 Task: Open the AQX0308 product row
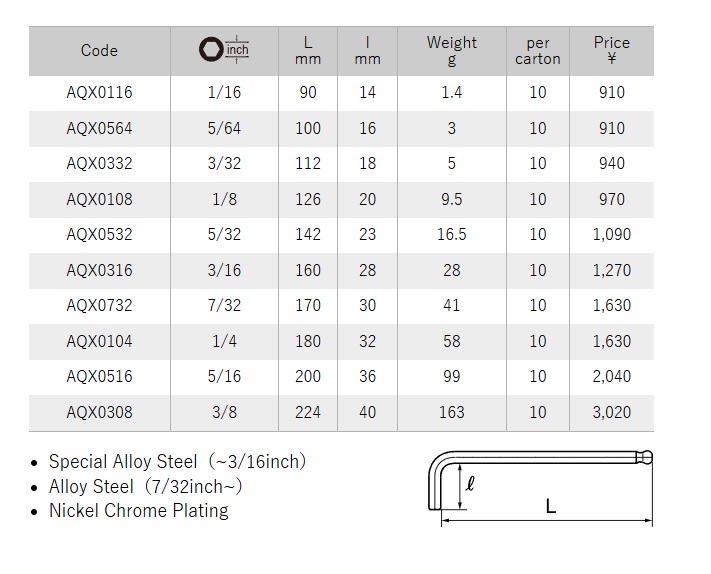[99, 412]
